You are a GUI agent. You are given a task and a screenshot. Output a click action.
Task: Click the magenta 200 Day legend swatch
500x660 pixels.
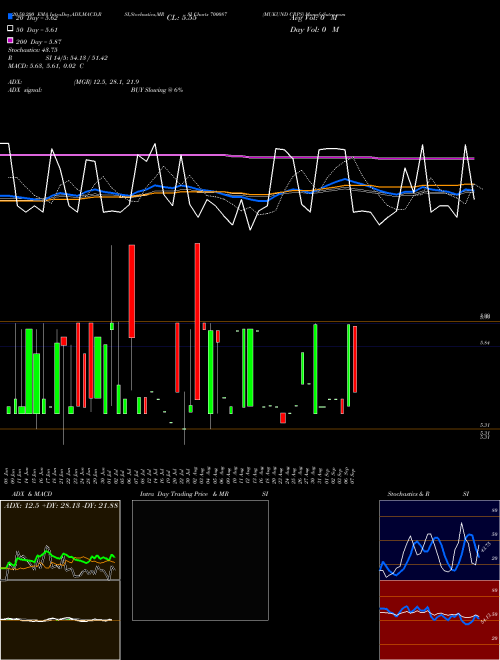pyautogui.click(x=11, y=40)
